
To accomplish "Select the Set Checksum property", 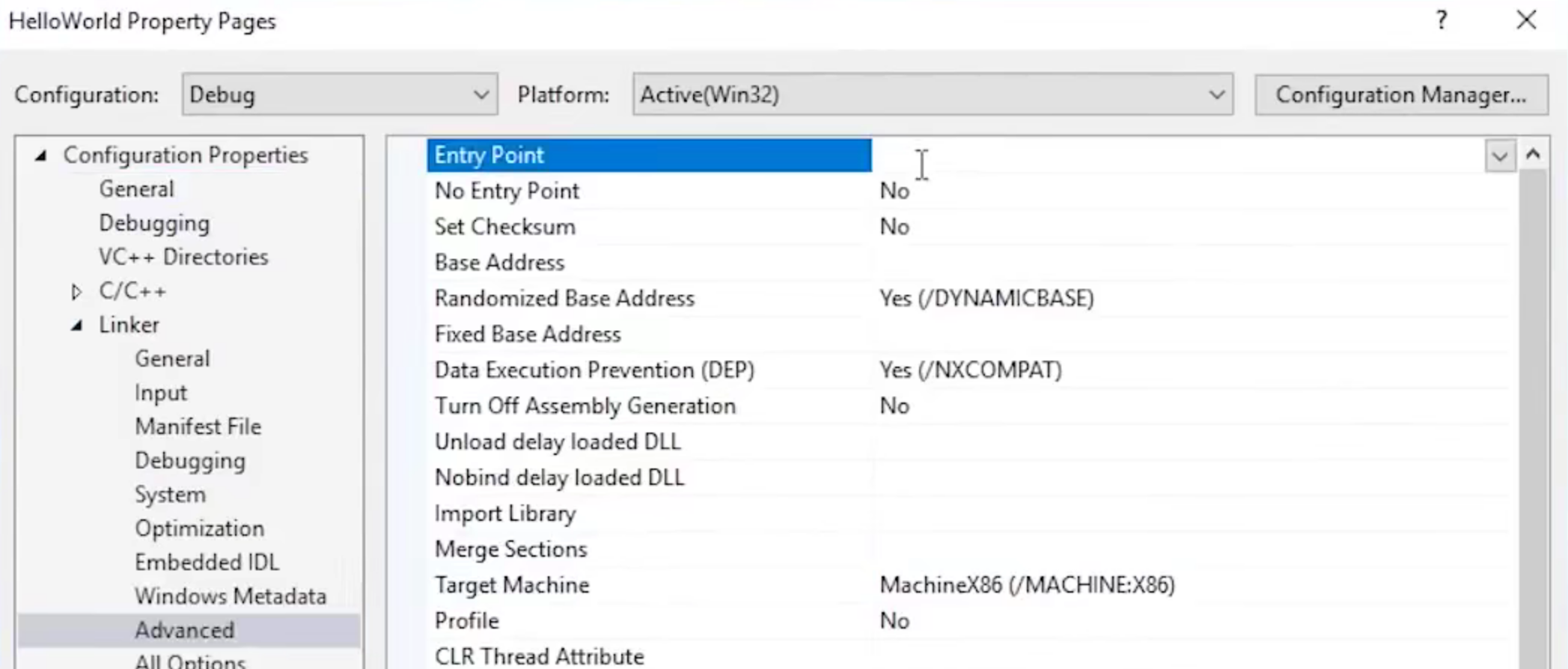I will 504,227.
